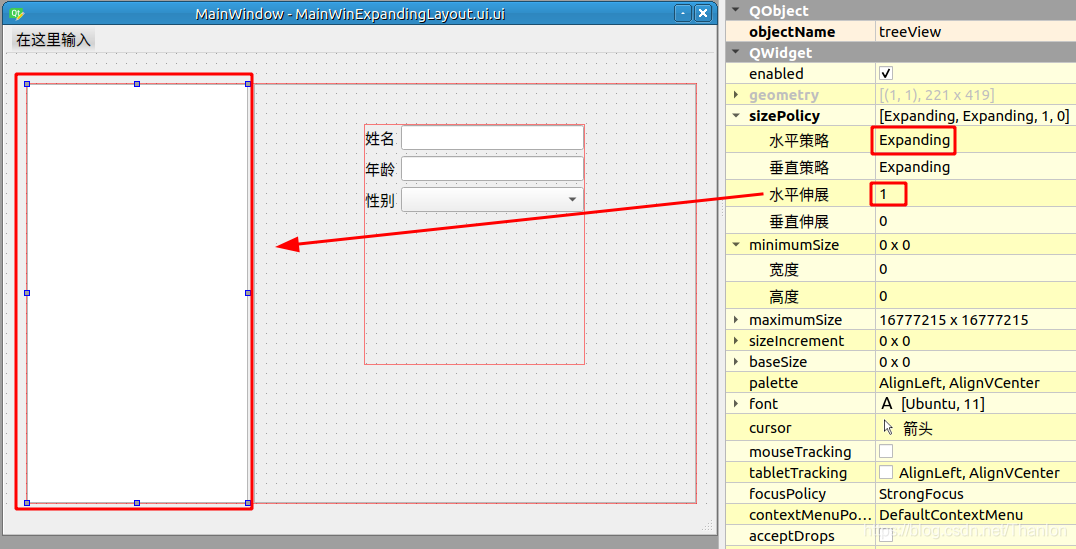This screenshot has height=549, width=1076.
Task: Select the 姓名 label in the form
Action: (379, 138)
